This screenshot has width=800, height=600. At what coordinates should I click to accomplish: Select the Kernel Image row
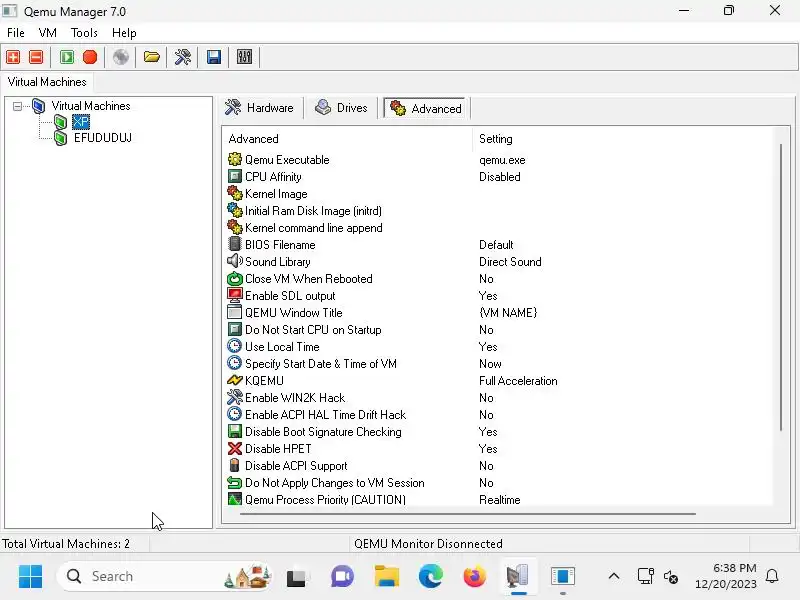[x=276, y=194]
